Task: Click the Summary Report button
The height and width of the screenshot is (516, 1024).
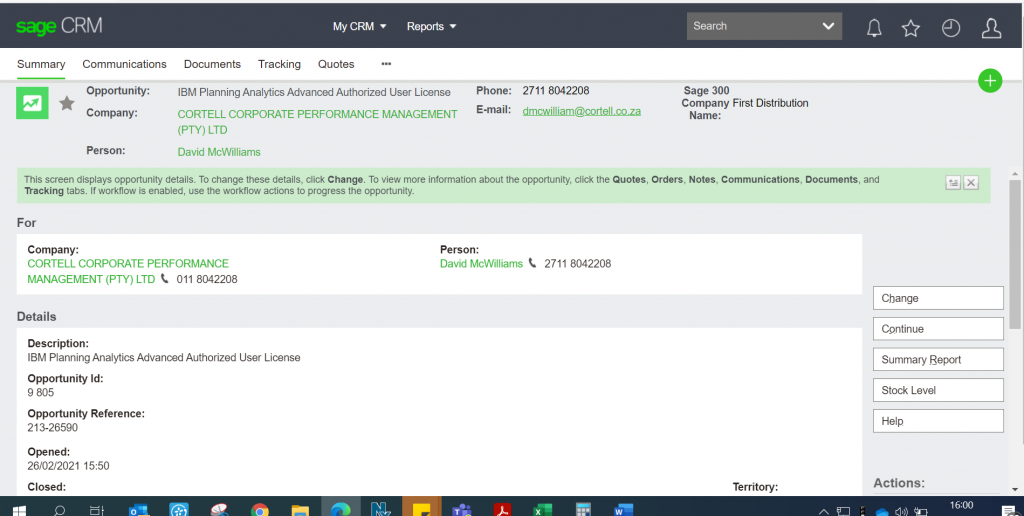Action: (x=938, y=360)
